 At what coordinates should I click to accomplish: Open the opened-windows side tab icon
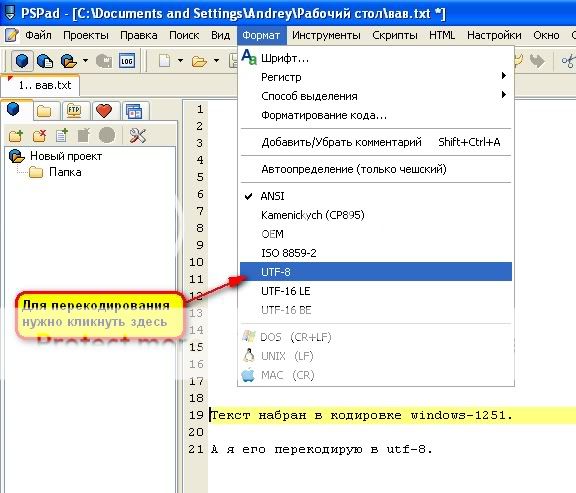click(134, 111)
